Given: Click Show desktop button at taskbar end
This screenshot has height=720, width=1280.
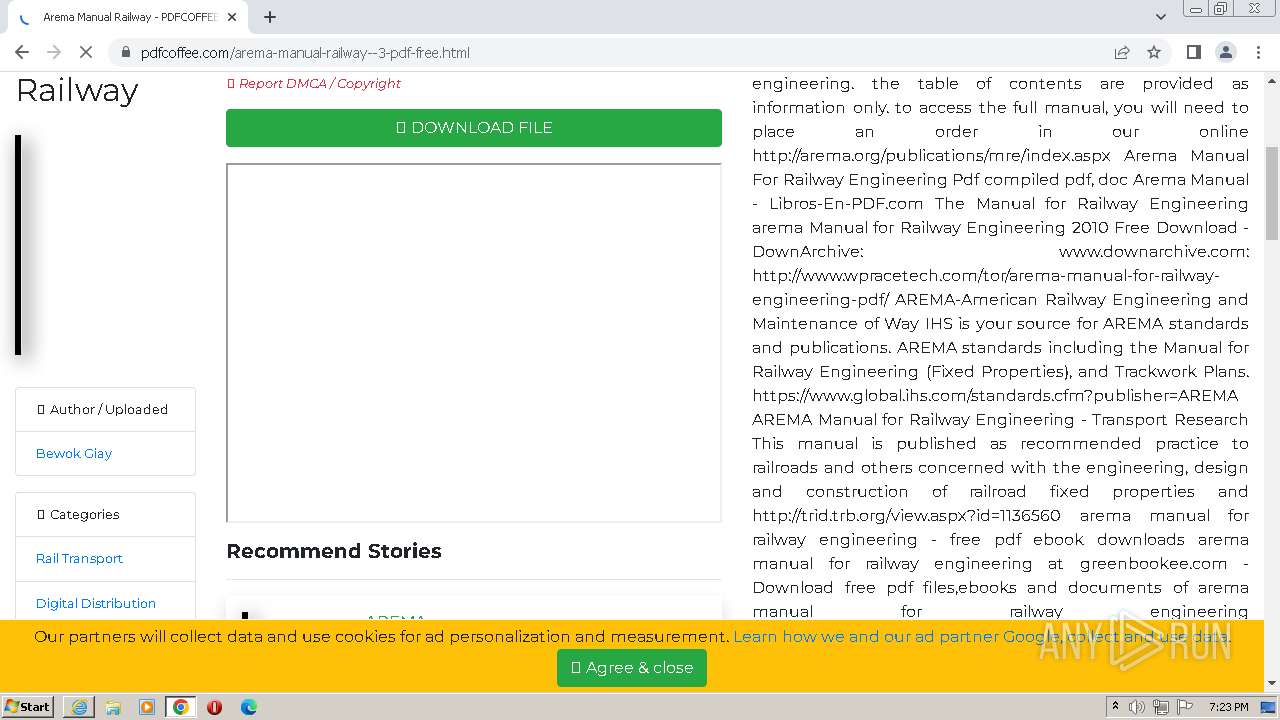Looking at the screenshot, I should point(1269,707).
